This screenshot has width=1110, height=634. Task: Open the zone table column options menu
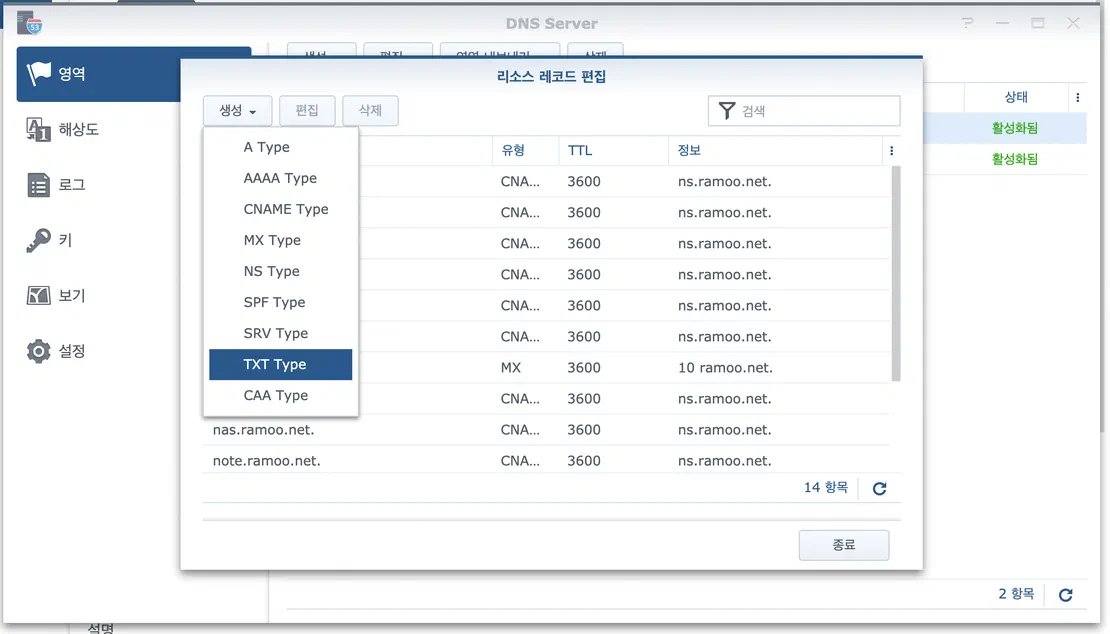(x=1077, y=98)
